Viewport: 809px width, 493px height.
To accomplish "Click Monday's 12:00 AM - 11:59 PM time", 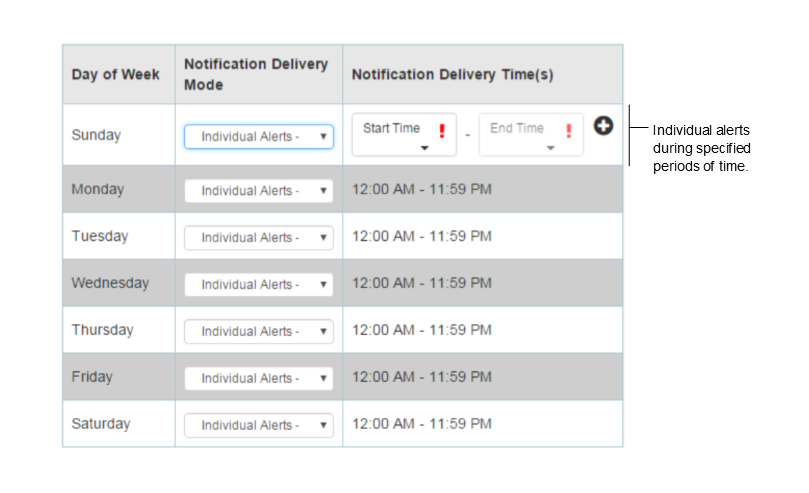I will [422, 189].
